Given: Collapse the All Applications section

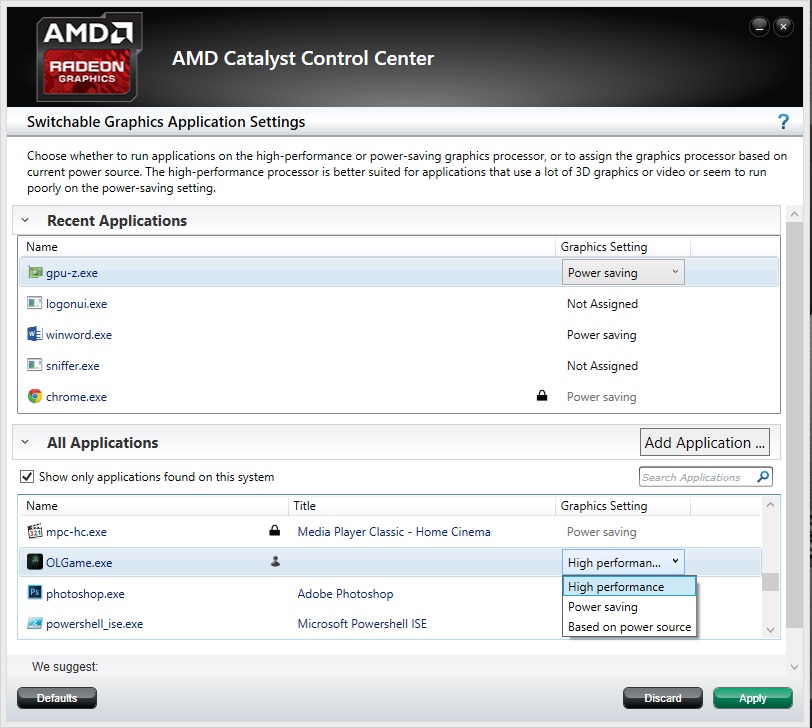Looking at the screenshot, I should tap(25, 442).
